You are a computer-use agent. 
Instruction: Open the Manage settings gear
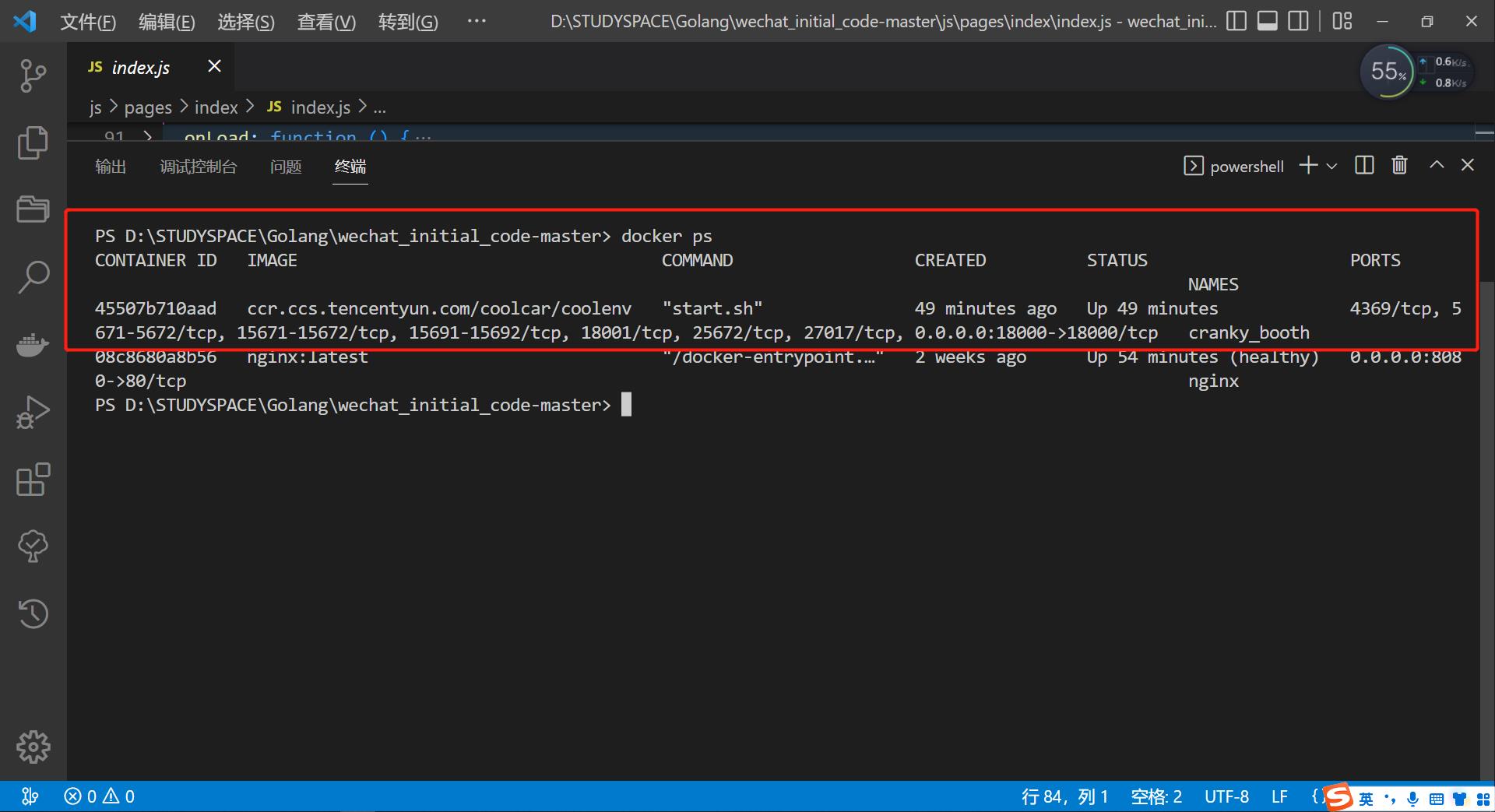(x=33, y=747)
